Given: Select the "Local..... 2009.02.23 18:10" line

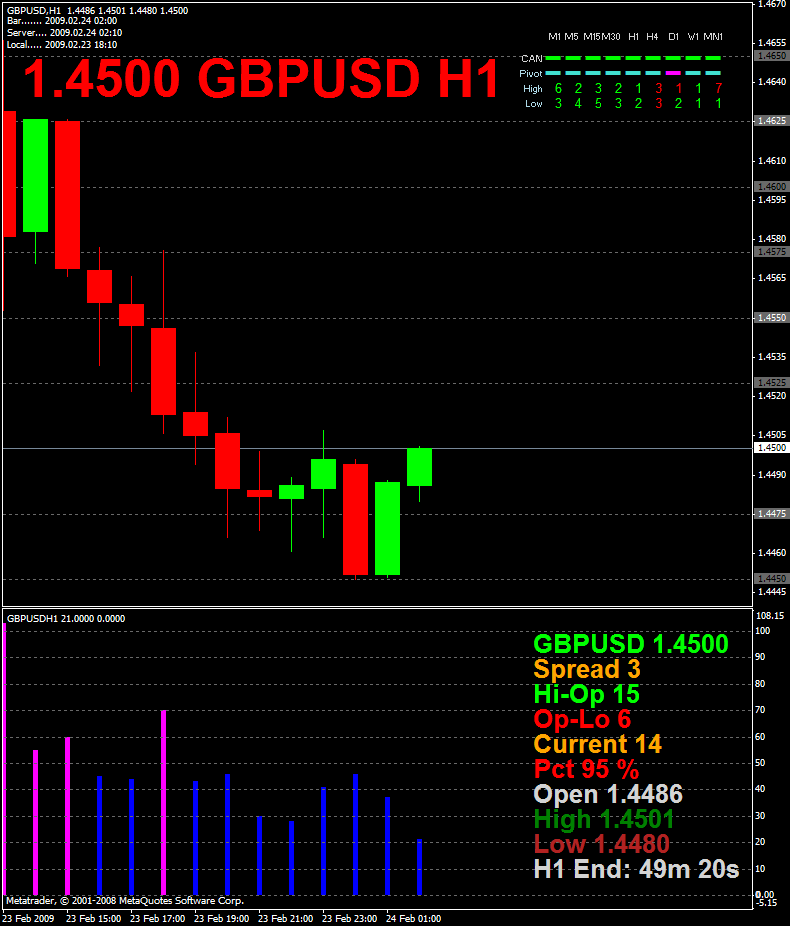Looking at the screenshot, I should [x=62, y=45].
